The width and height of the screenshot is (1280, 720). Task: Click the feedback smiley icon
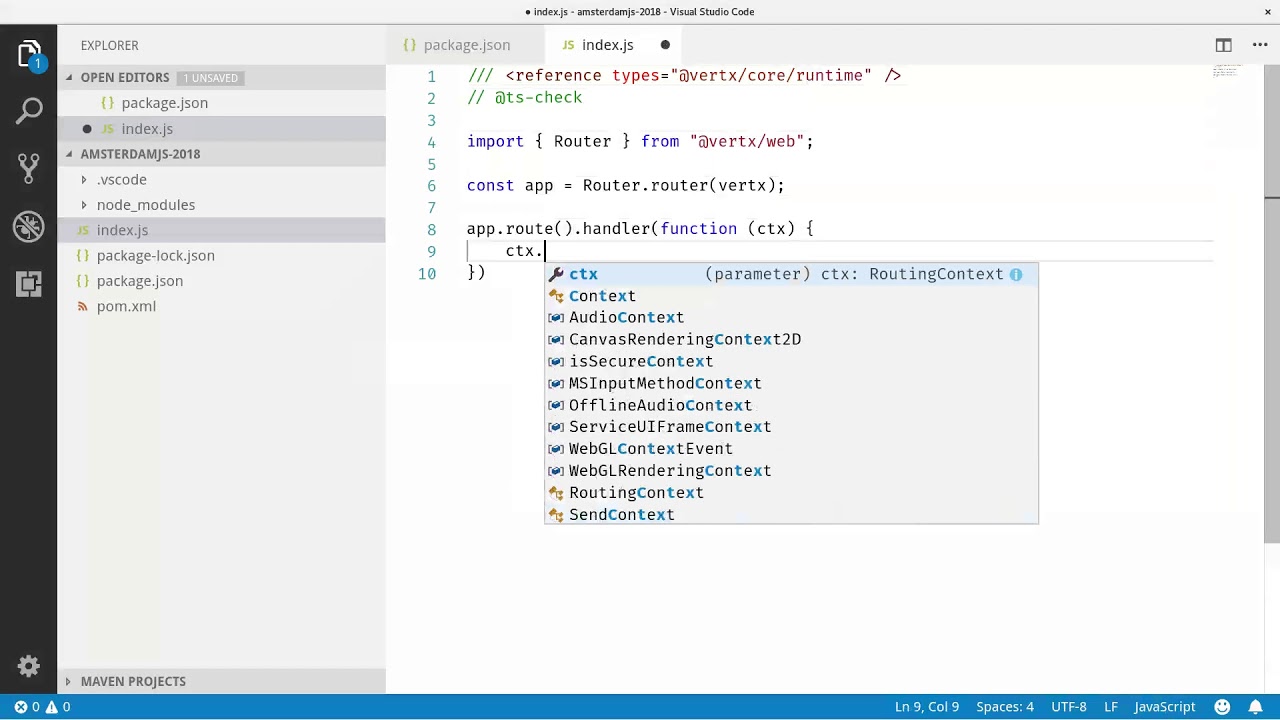coord(1222,707)
